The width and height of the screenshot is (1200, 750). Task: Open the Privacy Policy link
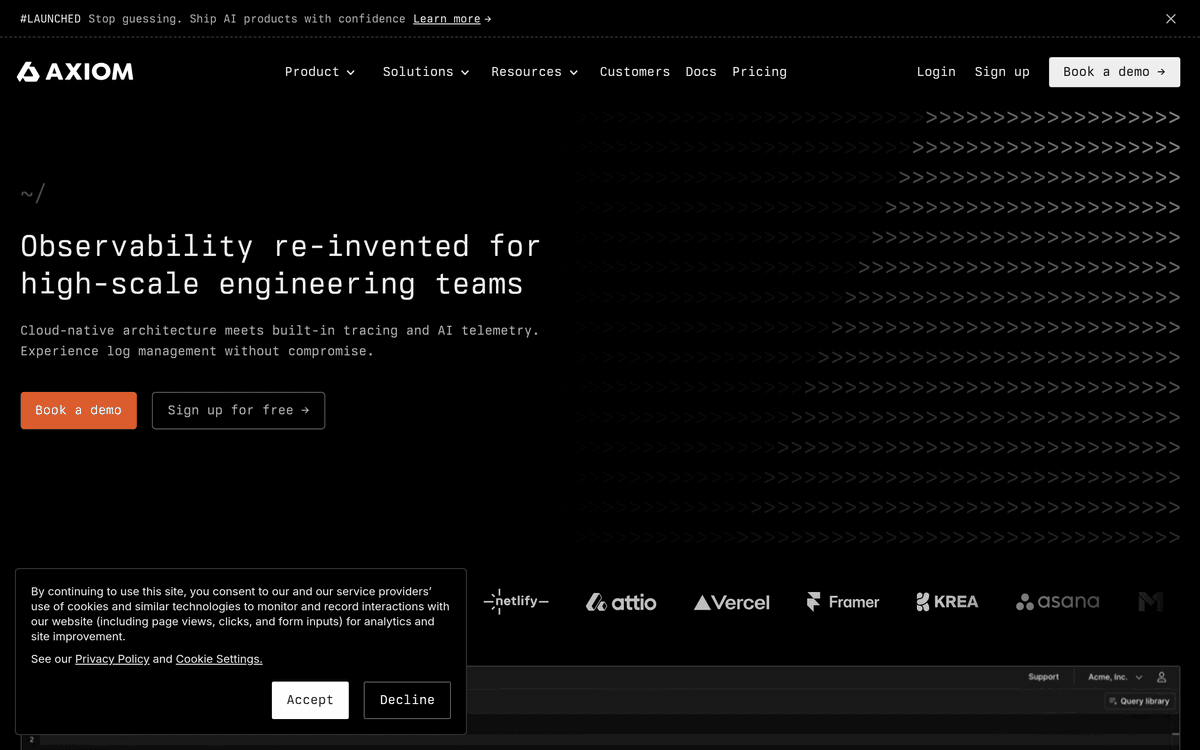tap(112, 658)
